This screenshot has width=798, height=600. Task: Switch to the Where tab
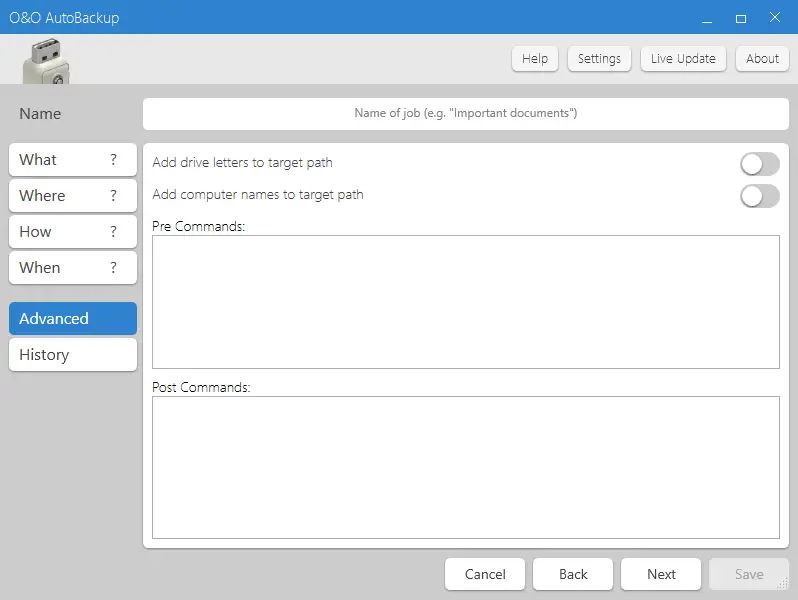73,195
